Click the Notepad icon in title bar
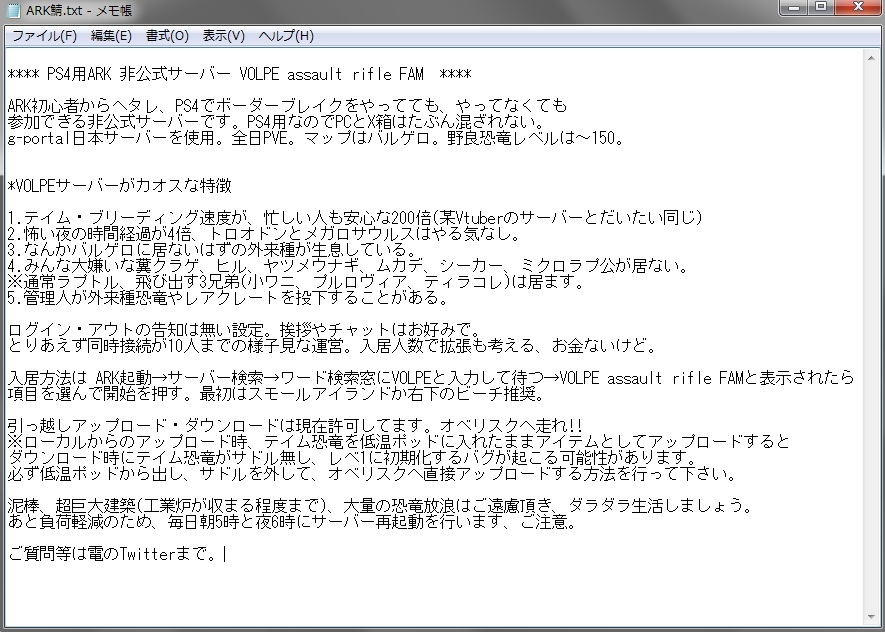The height and width of the screenshot is (632, 885). 14,10
